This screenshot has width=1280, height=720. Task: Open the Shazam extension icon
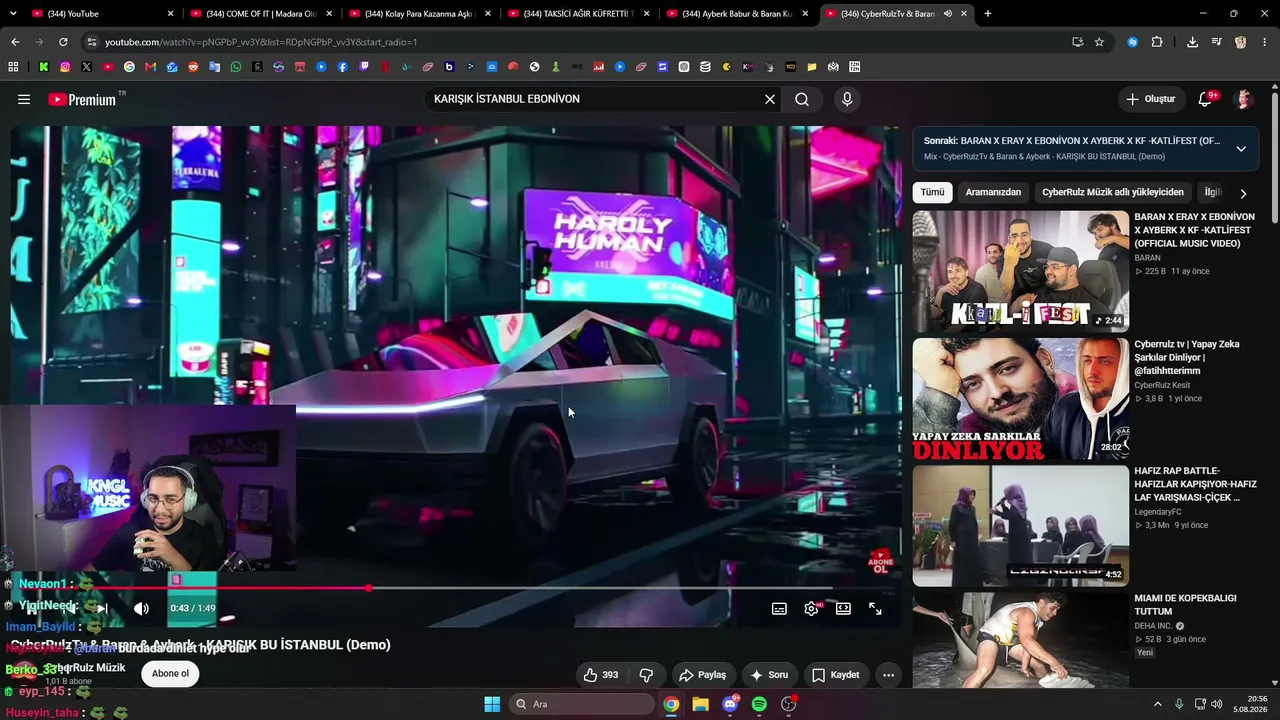[1132, 42]
